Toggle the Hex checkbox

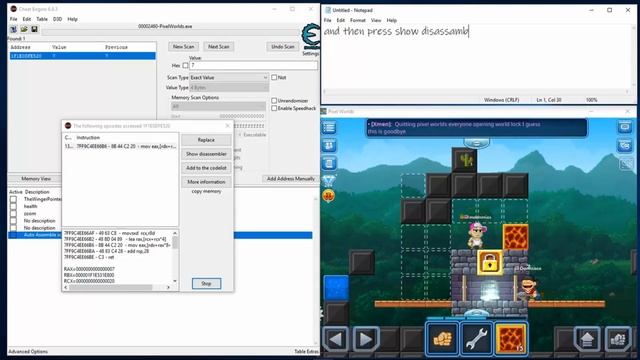tap(185, 65)
